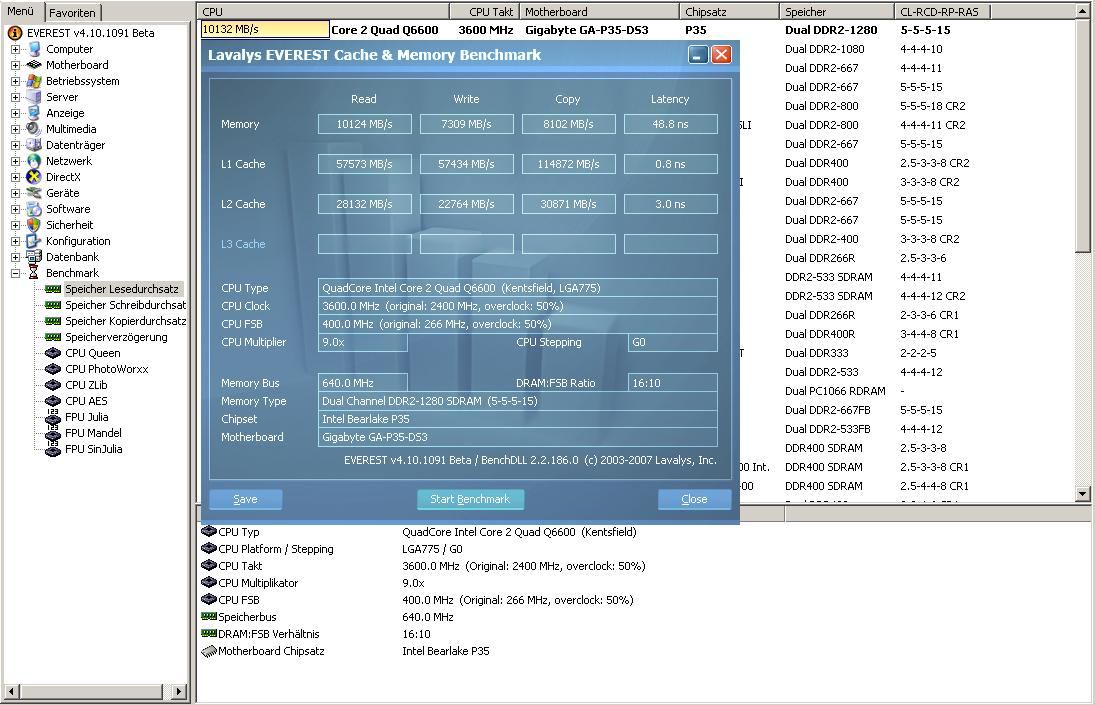Expand the Computer tree node
The width and height of the screenshot is (1095, 705).
(x=15, y=49)
